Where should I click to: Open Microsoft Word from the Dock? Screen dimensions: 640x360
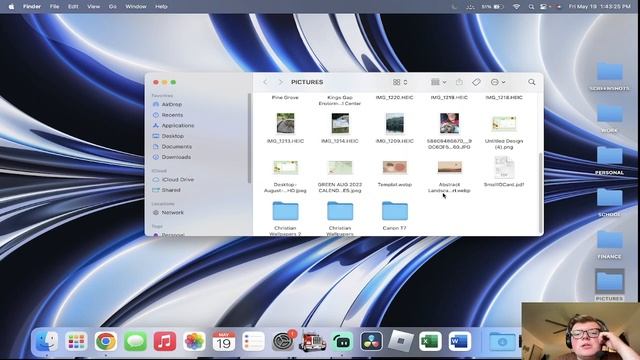pyautogui.click(x=460, y=341)
